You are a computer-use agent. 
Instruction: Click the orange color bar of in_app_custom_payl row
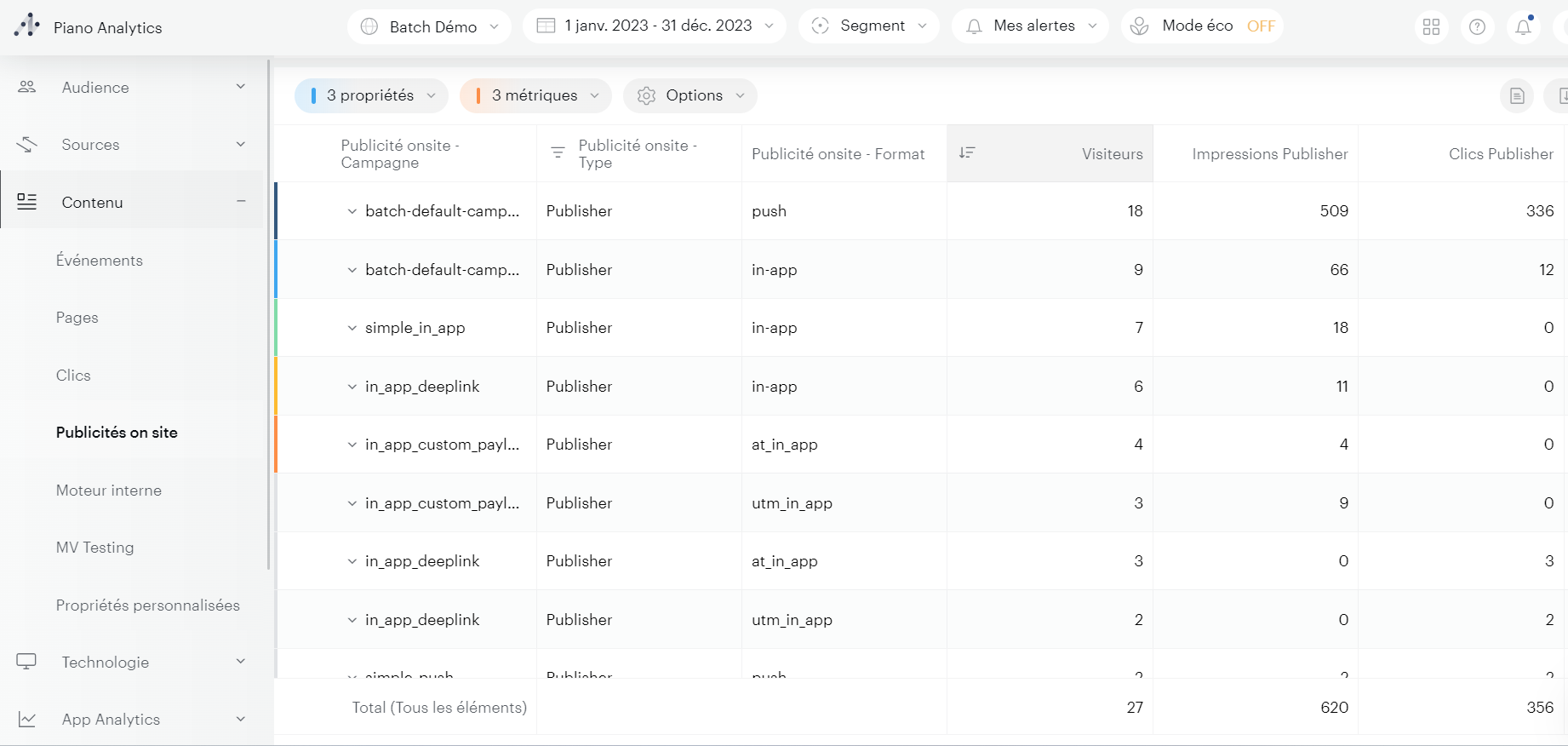click(x=276, y=445)
